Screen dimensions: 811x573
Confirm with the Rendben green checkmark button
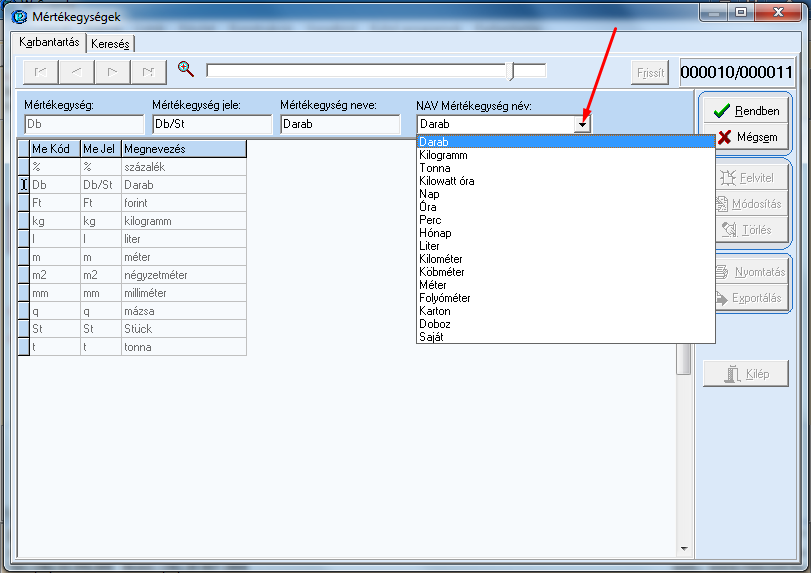pos(747,111)
